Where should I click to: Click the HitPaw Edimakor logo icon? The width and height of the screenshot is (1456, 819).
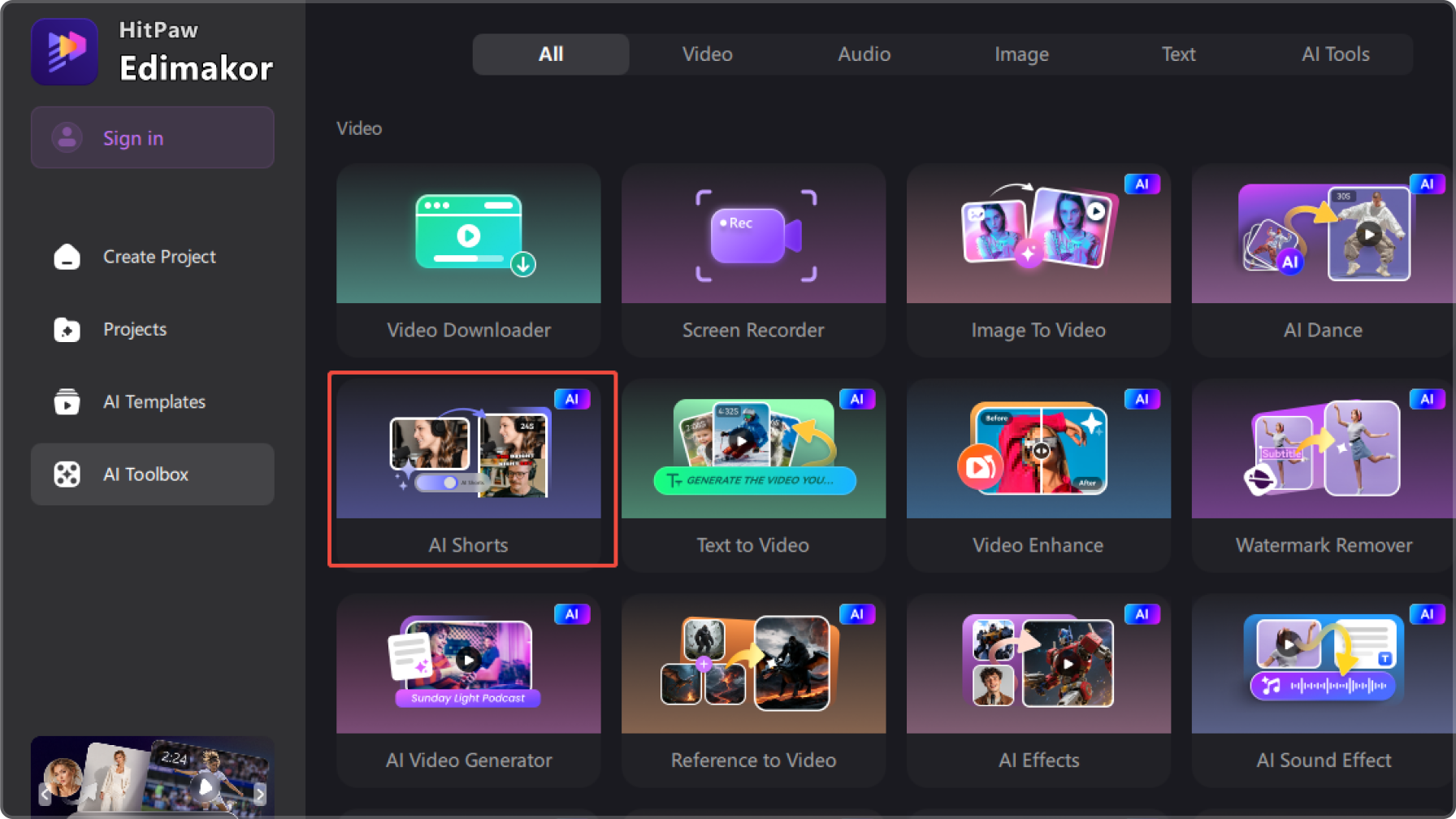coord(65,52)
